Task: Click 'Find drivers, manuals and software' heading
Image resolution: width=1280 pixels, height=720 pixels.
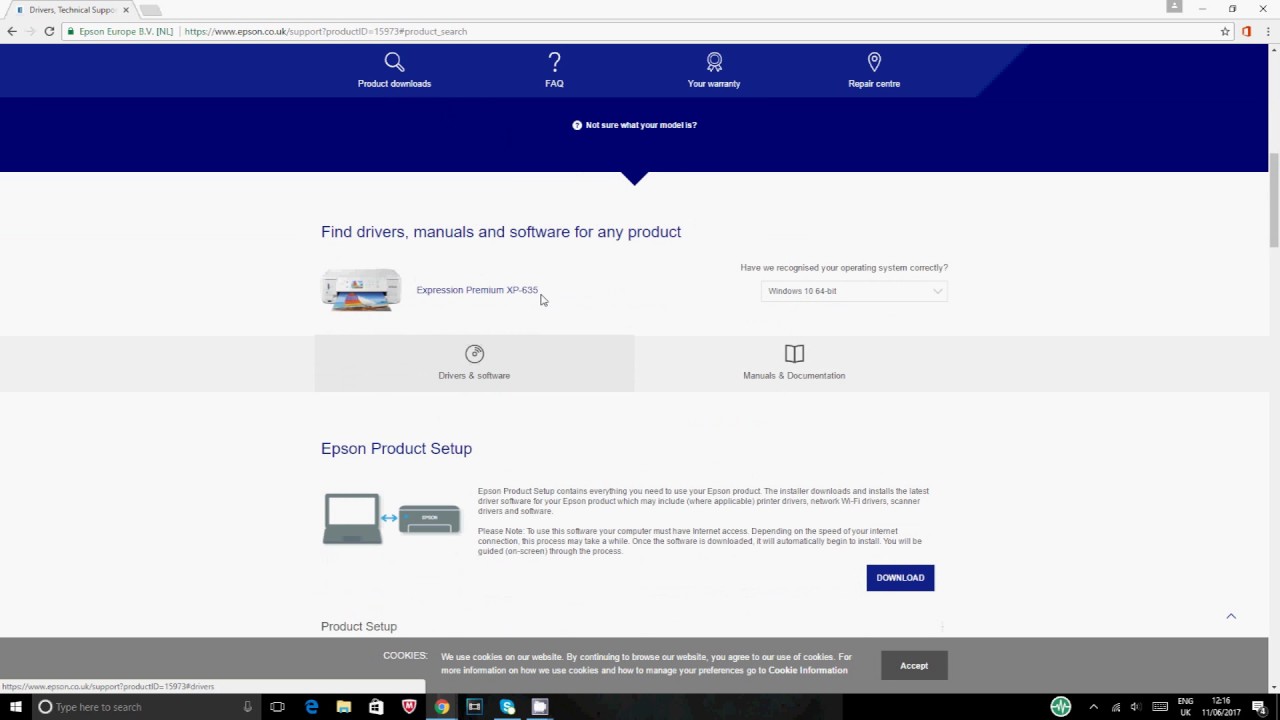Action: pos(501,232)
